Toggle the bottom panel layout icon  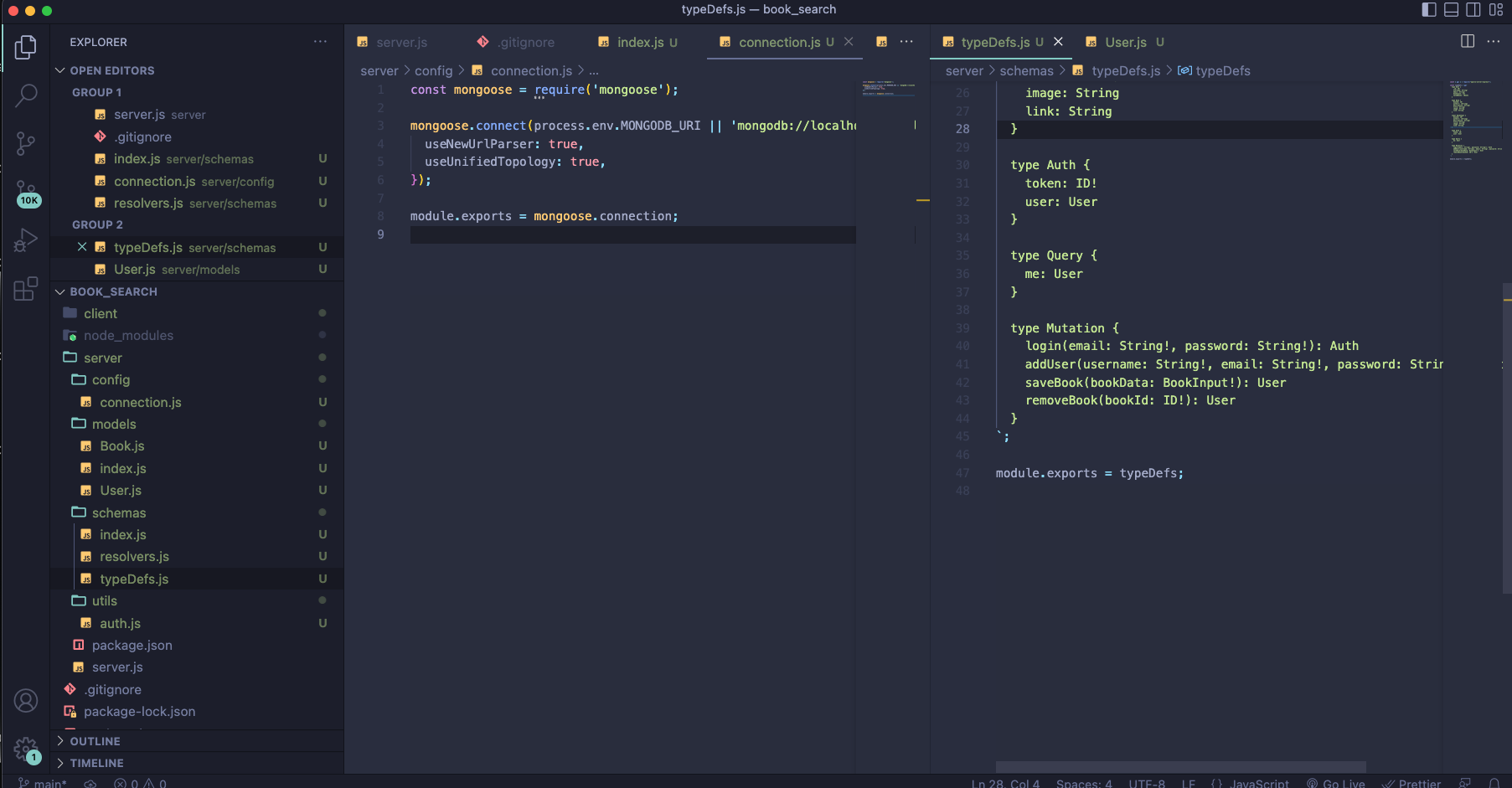tap(1452, 9)
